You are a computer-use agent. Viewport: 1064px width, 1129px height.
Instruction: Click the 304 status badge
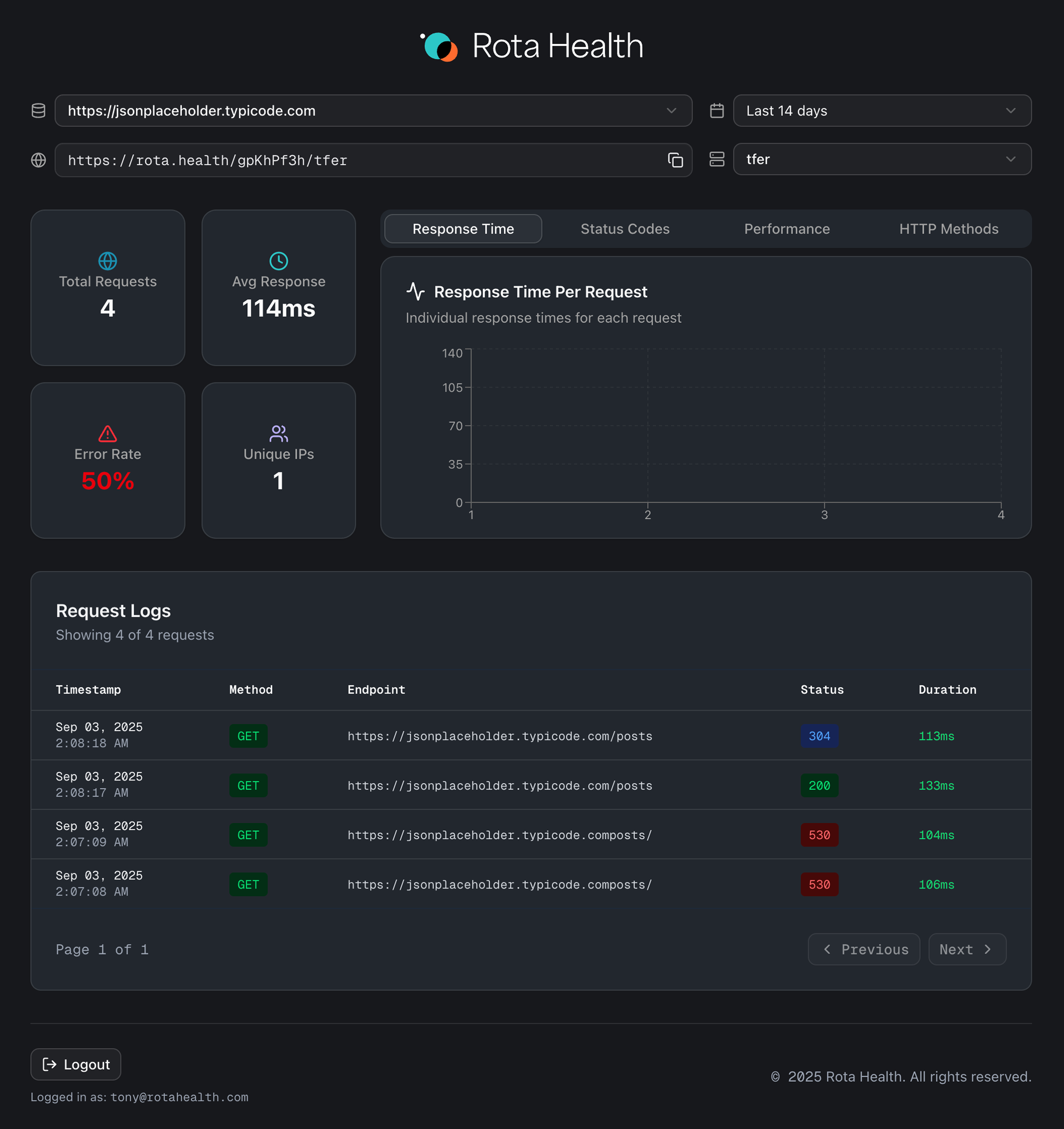click(x=819, y=736)
